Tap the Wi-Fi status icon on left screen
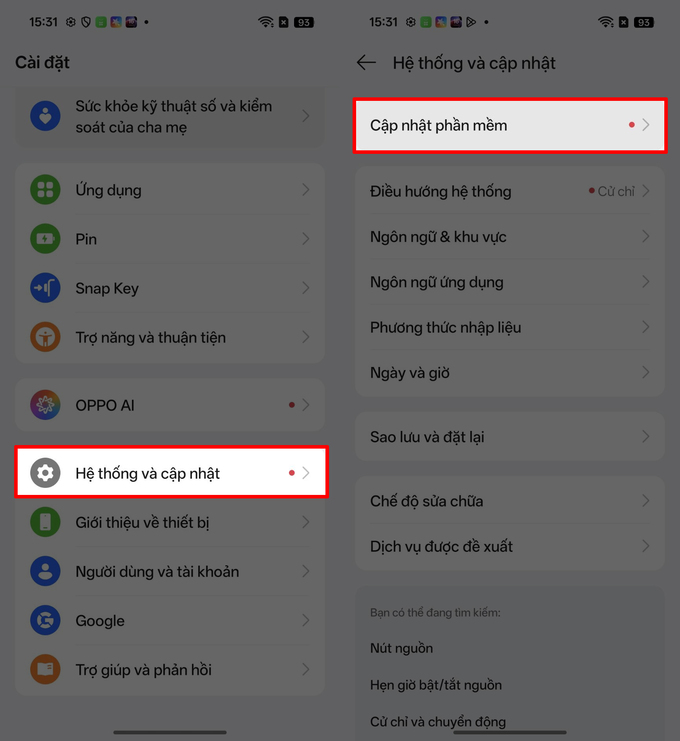680x741 pixels. (x=266, y=22)
